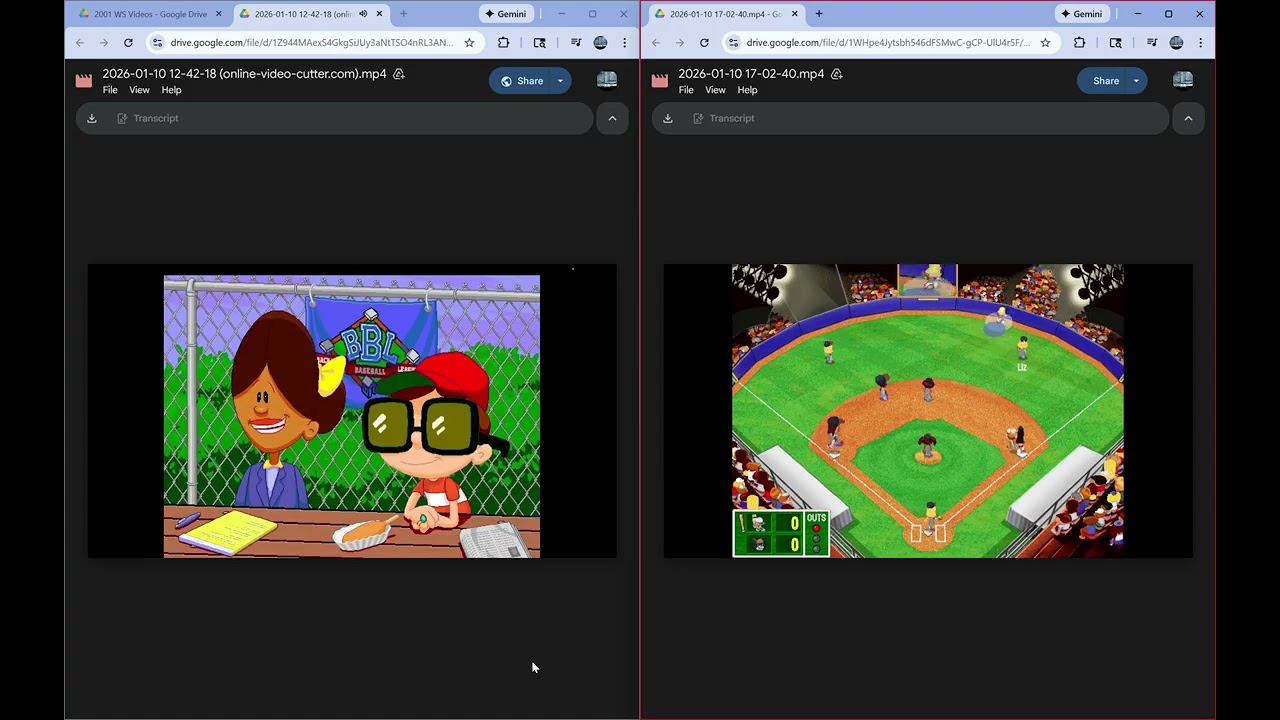
Task: Close the 17-02-40.mp4 tab
Action: [795, 14]
